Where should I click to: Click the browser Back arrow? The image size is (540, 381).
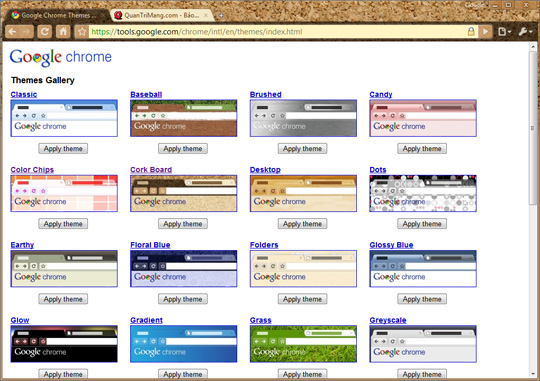coord(12,32)
